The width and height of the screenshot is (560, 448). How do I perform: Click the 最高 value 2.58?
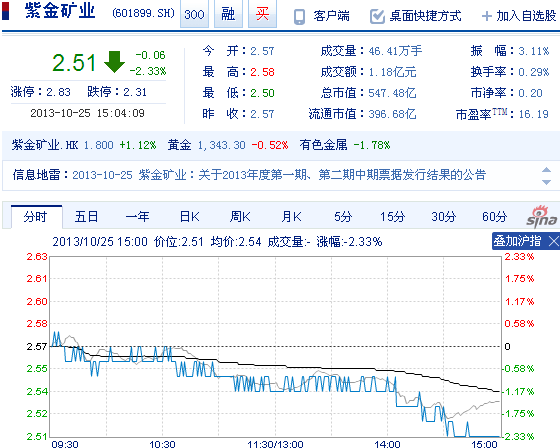pos(262,72)
